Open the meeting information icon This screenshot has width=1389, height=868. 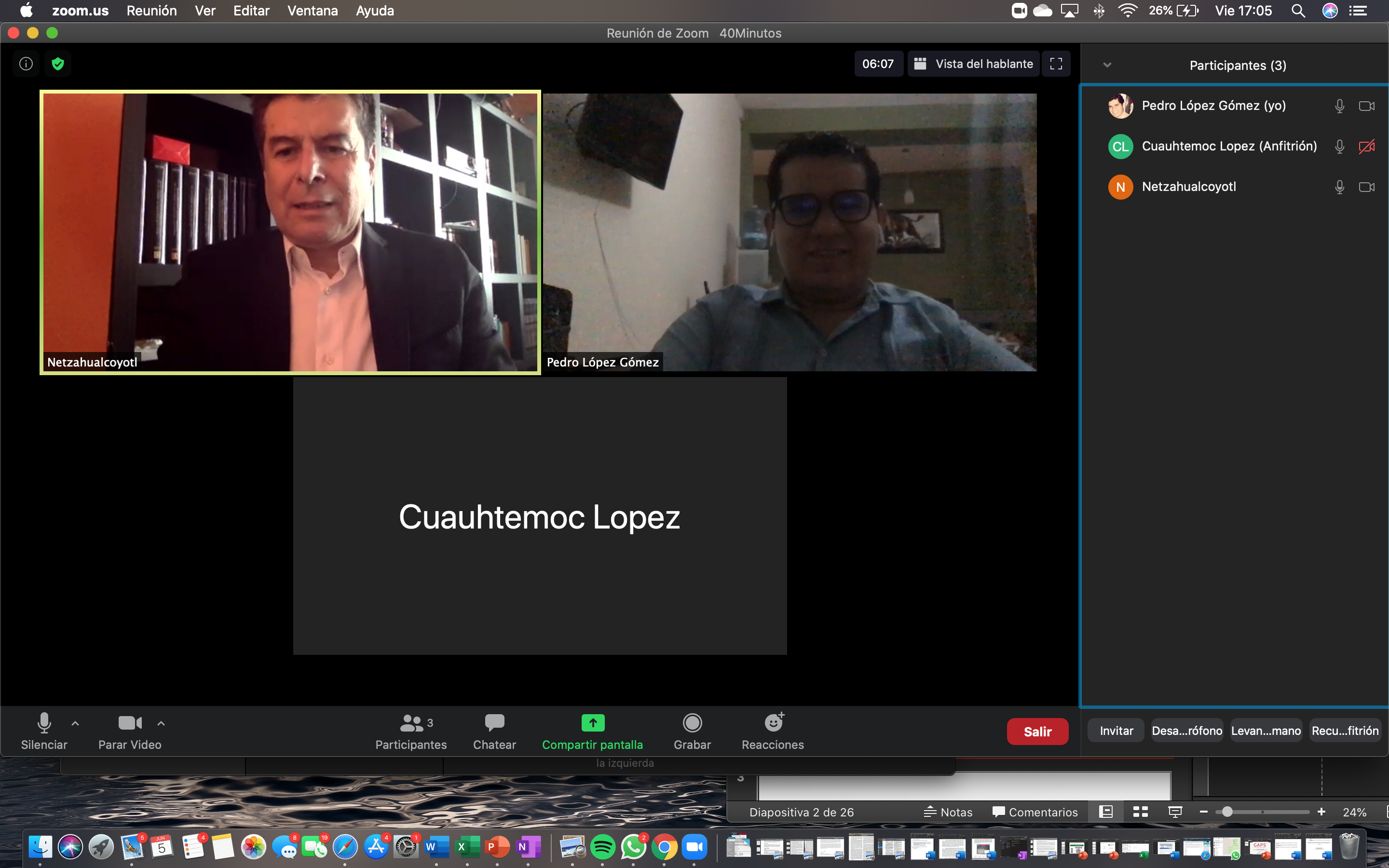coord(26,64)
